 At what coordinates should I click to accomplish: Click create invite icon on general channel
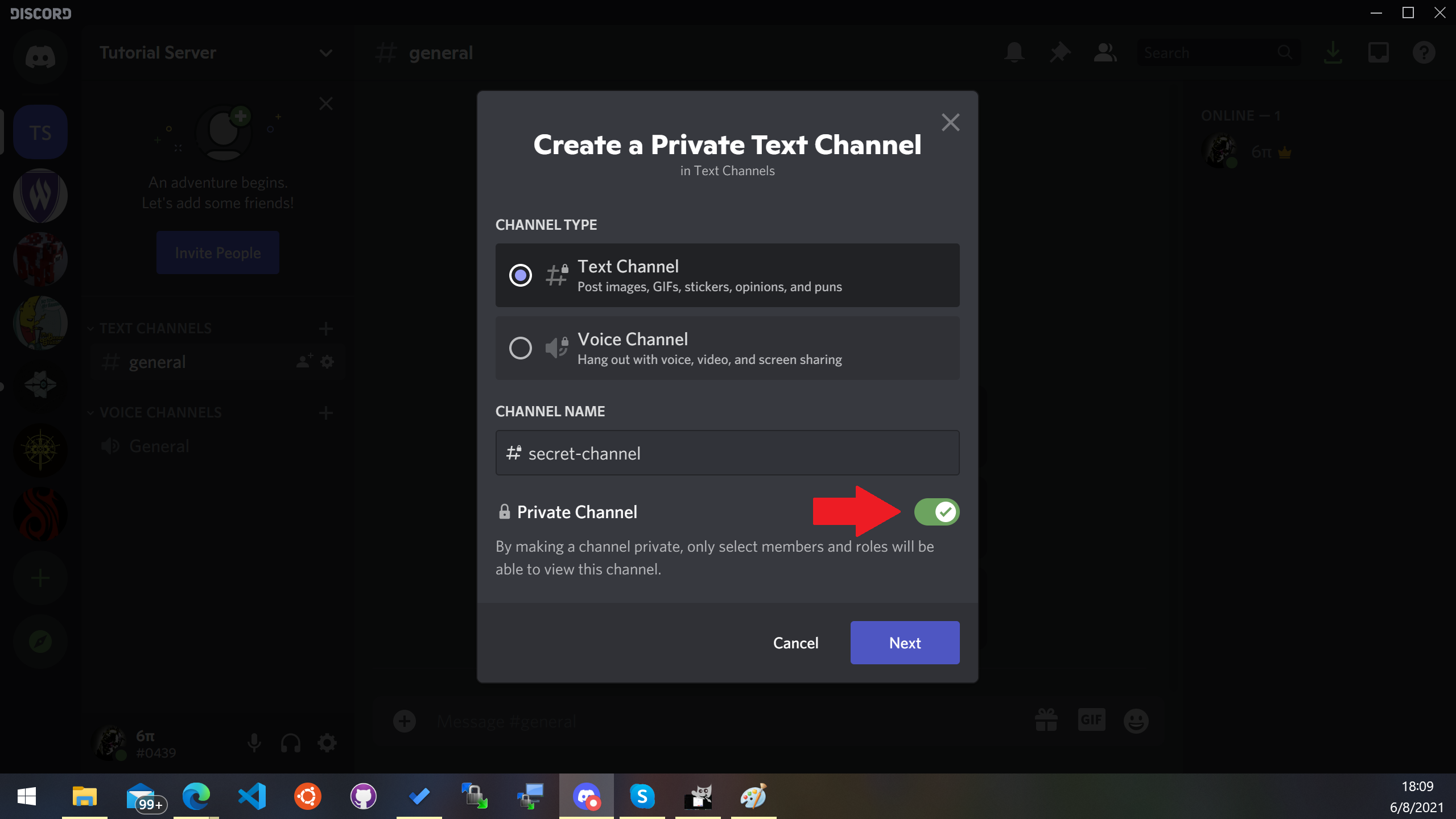[304, 362]
